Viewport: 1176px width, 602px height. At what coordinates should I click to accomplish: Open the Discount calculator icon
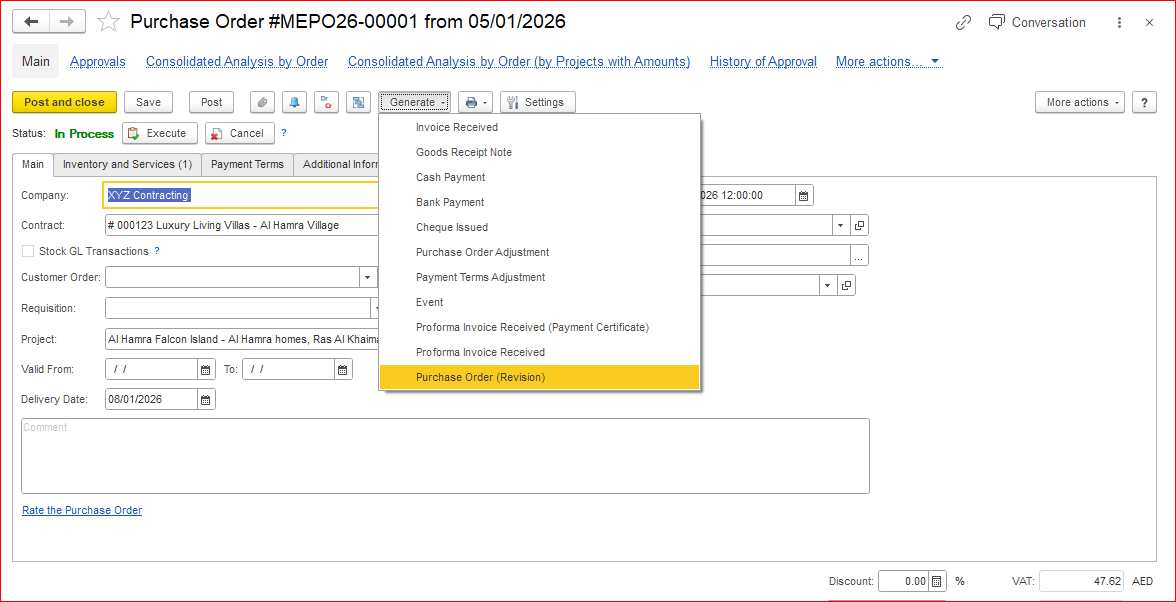[937, 581]
